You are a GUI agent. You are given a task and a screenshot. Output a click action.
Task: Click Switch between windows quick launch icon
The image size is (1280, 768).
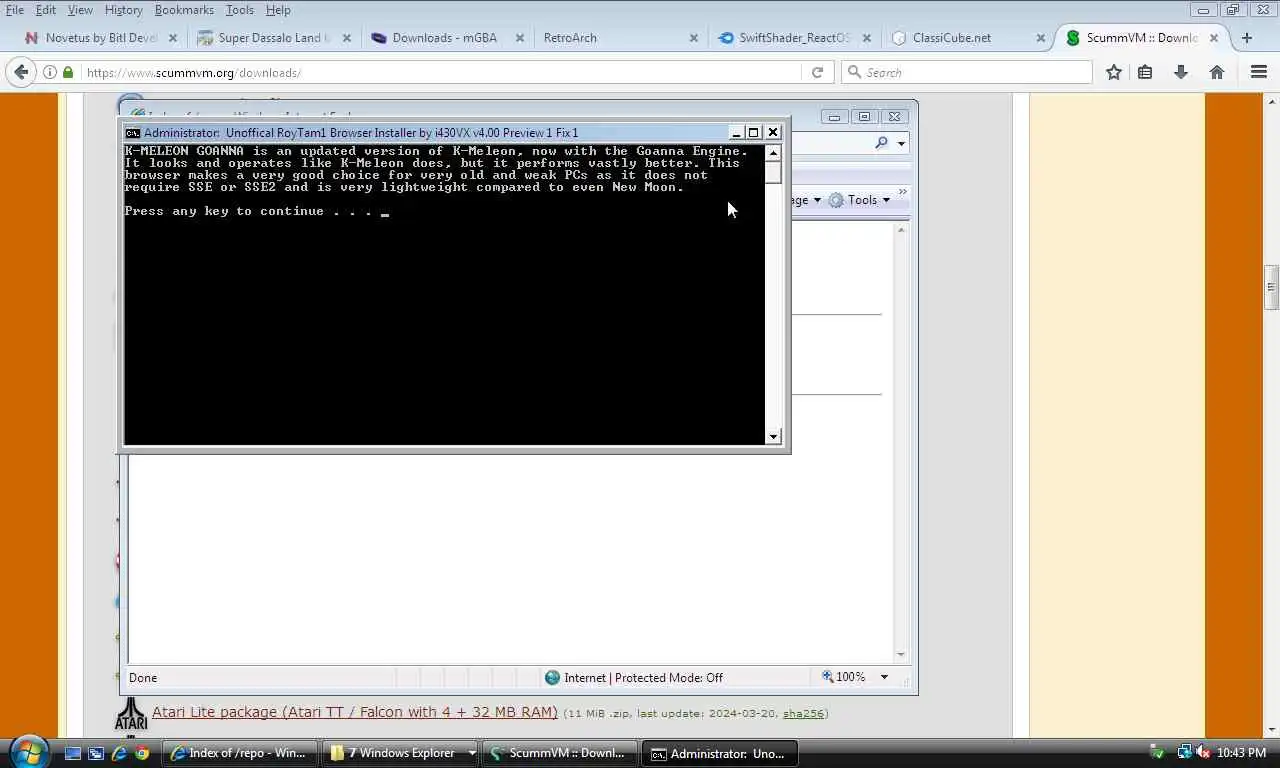[96, 753]
